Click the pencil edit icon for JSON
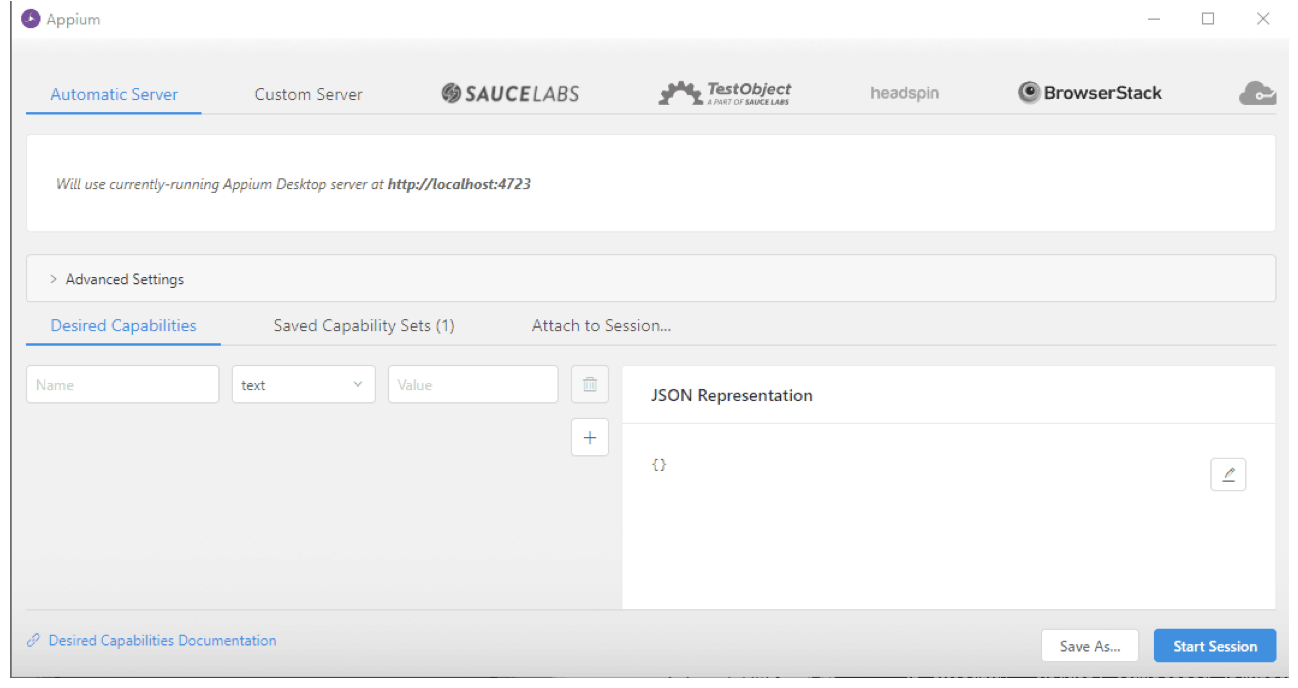 tap(1228, 475)
